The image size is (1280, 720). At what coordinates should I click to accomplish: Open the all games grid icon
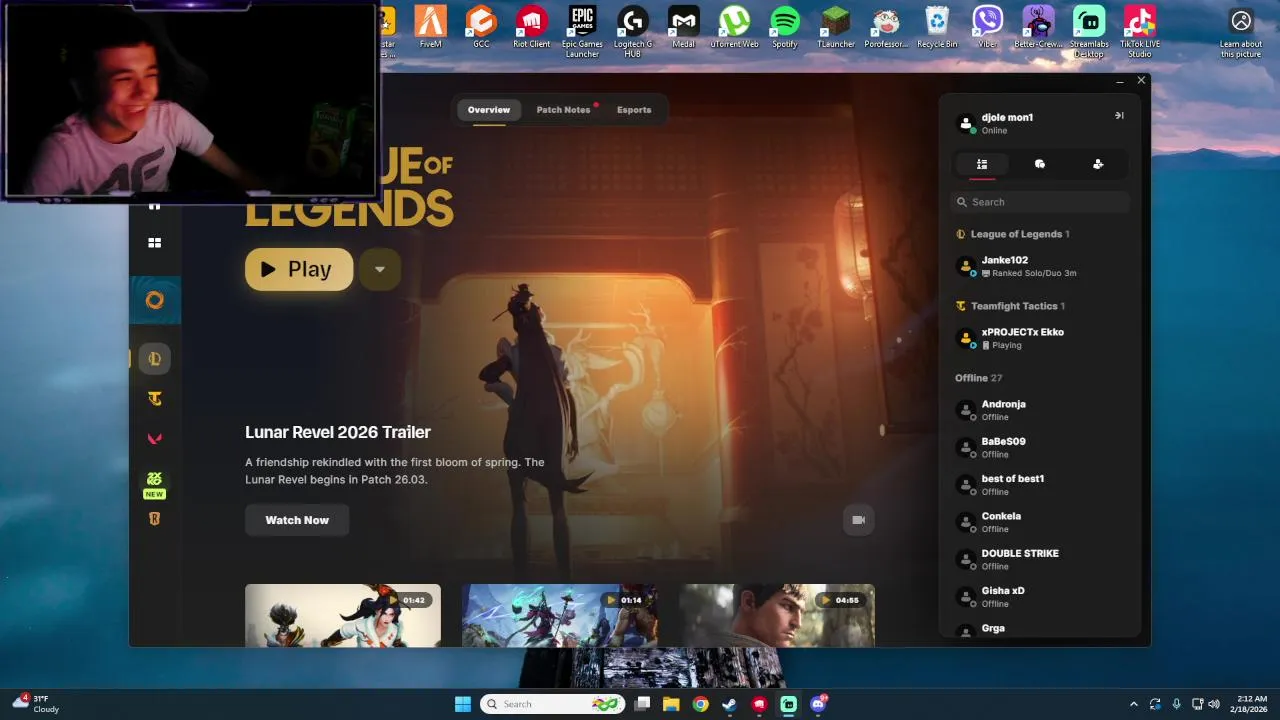click(x=155, y=242)
